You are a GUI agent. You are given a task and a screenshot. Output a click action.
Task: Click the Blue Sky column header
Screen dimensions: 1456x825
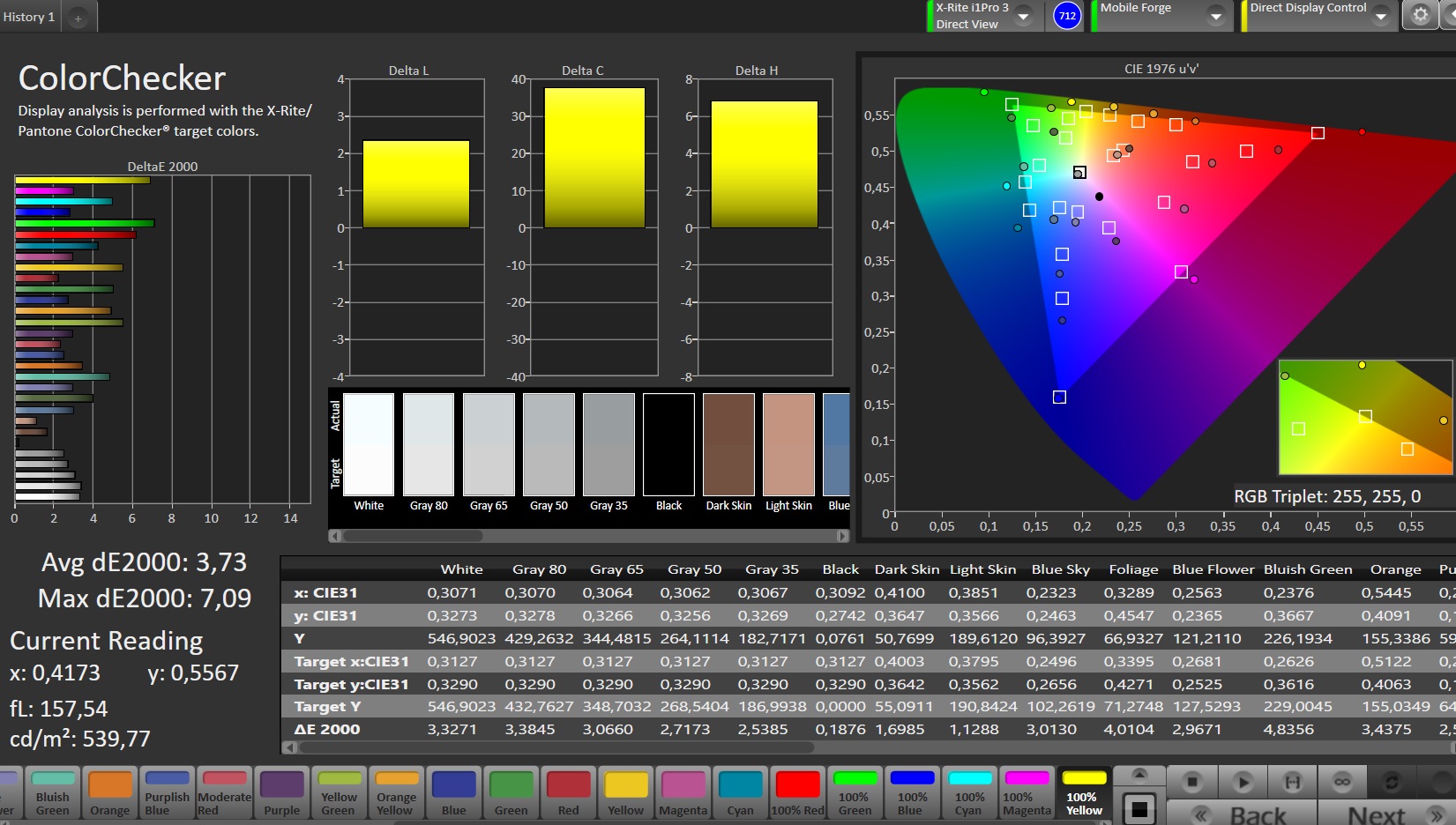click(x=1061, y=569)
